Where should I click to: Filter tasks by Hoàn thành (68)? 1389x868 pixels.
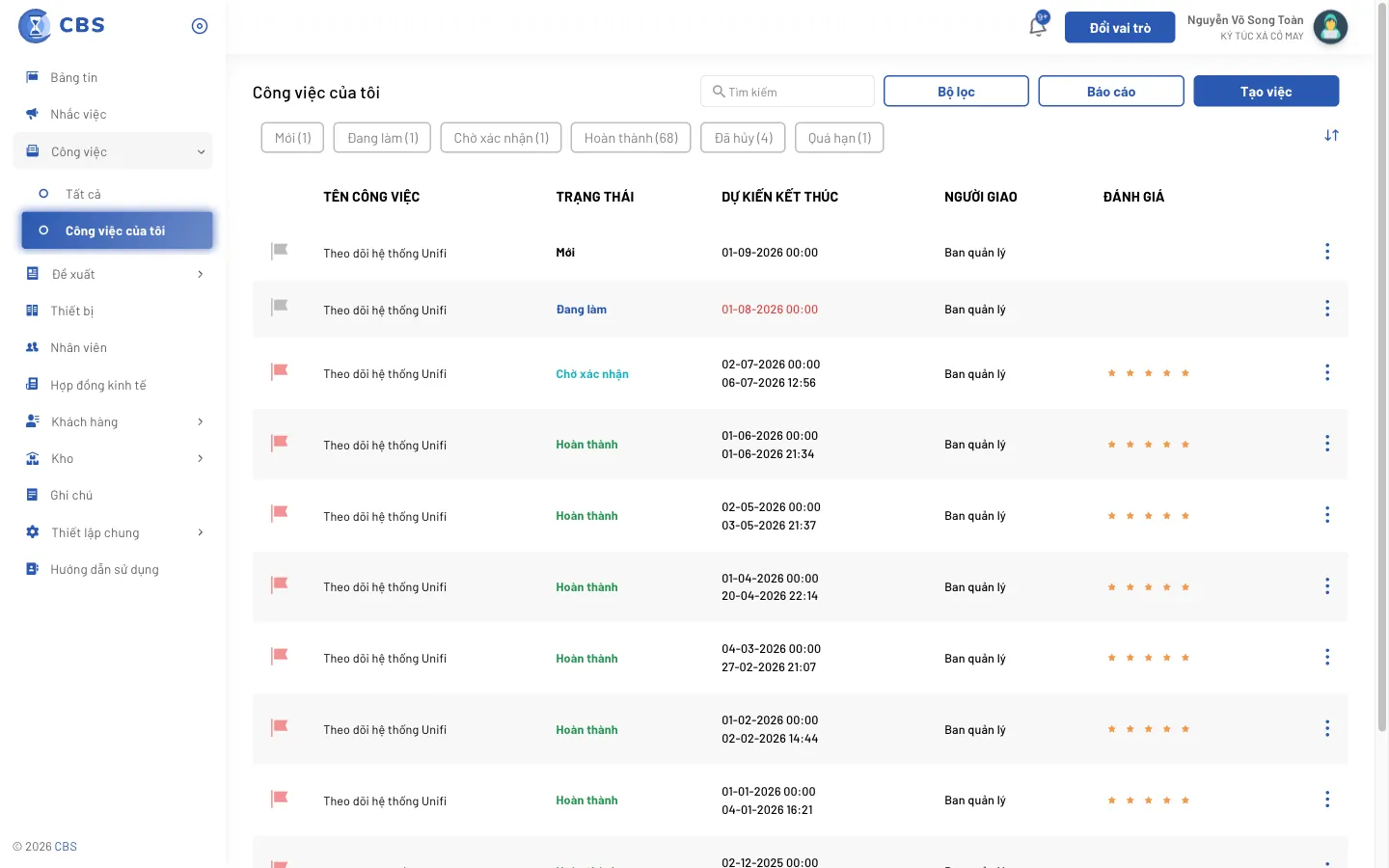631,138
